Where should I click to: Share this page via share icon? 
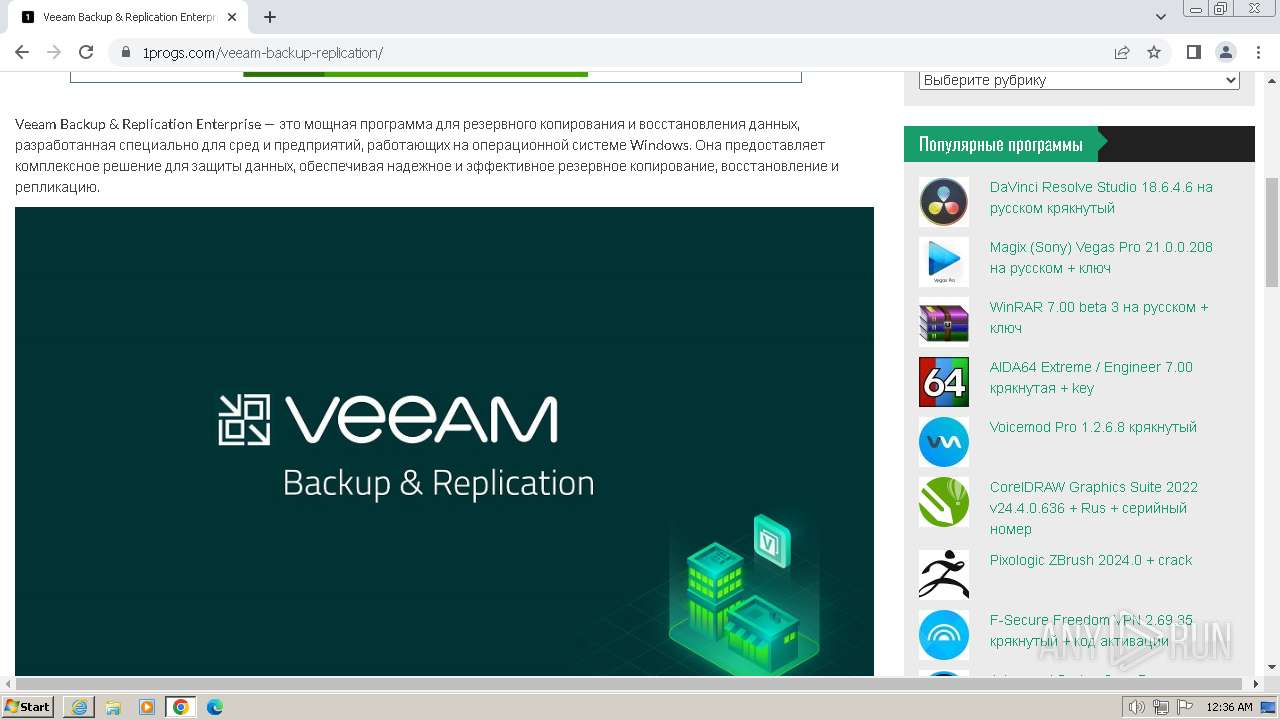(1122, 52)
